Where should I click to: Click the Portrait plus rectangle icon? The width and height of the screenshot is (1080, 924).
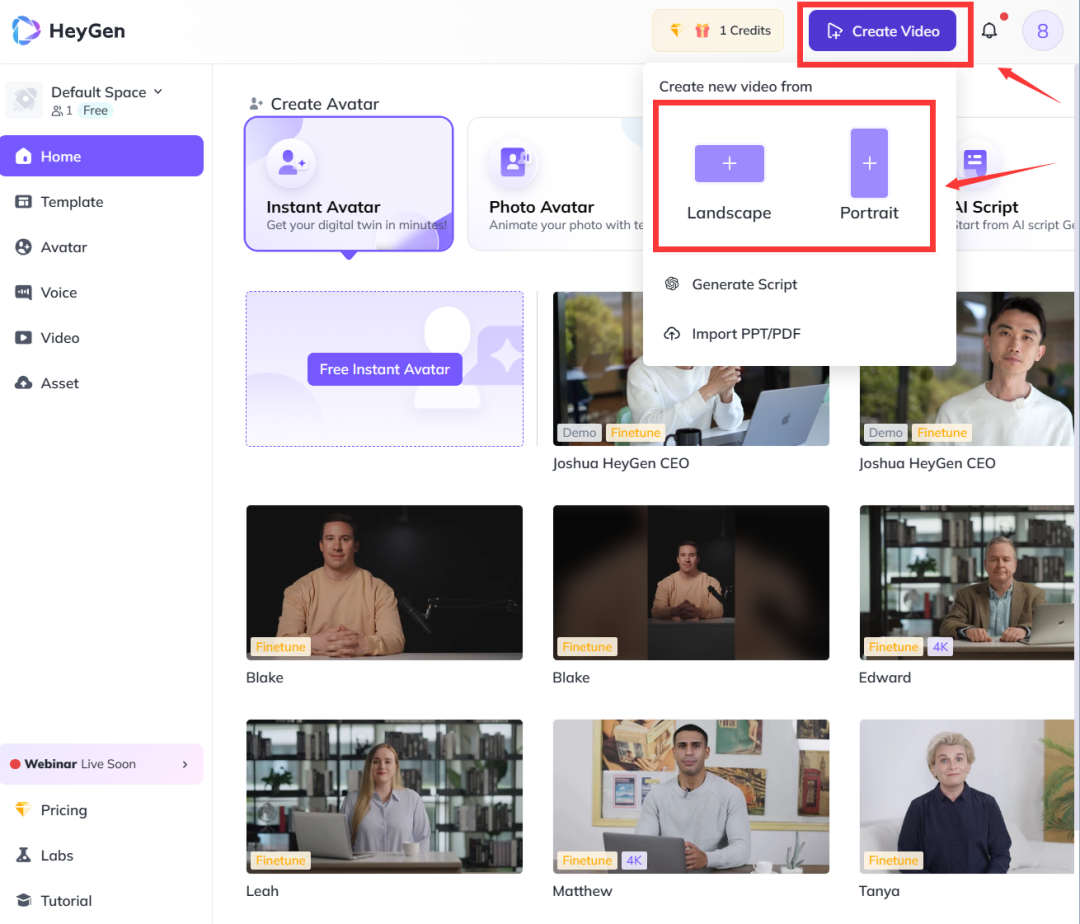tap(869, 163)
